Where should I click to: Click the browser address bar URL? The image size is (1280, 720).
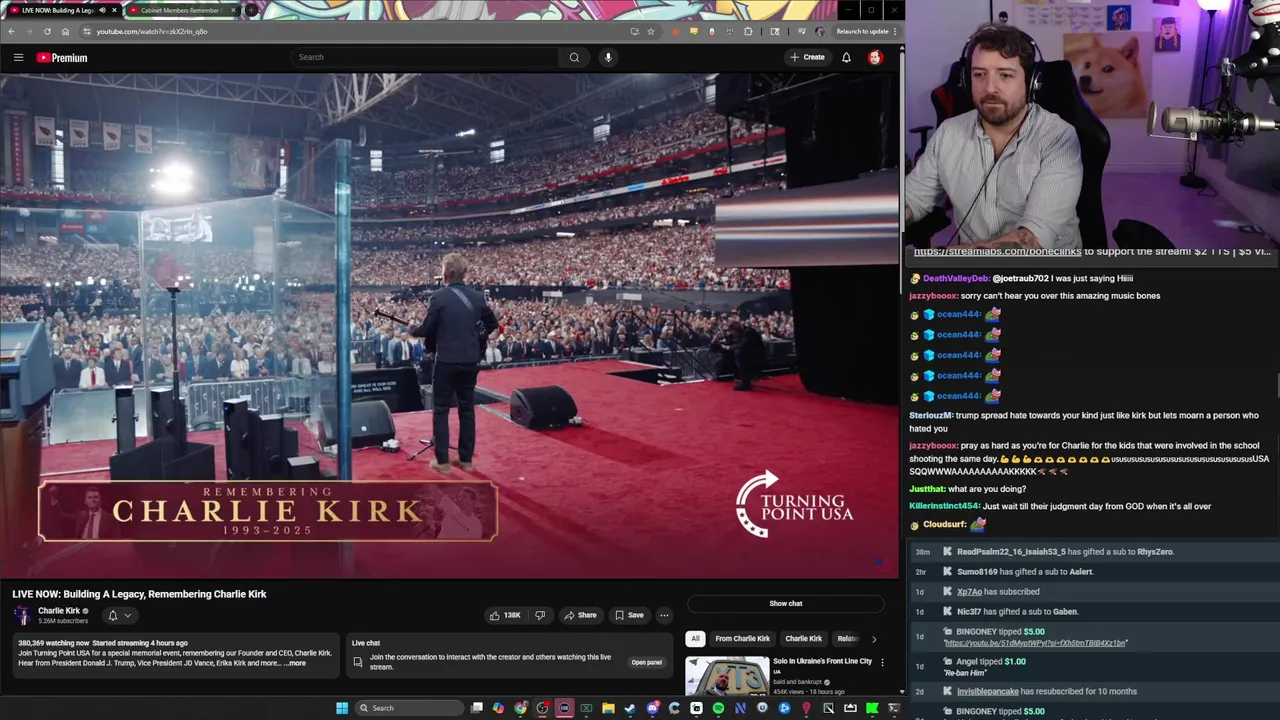[x=152, y=31]
